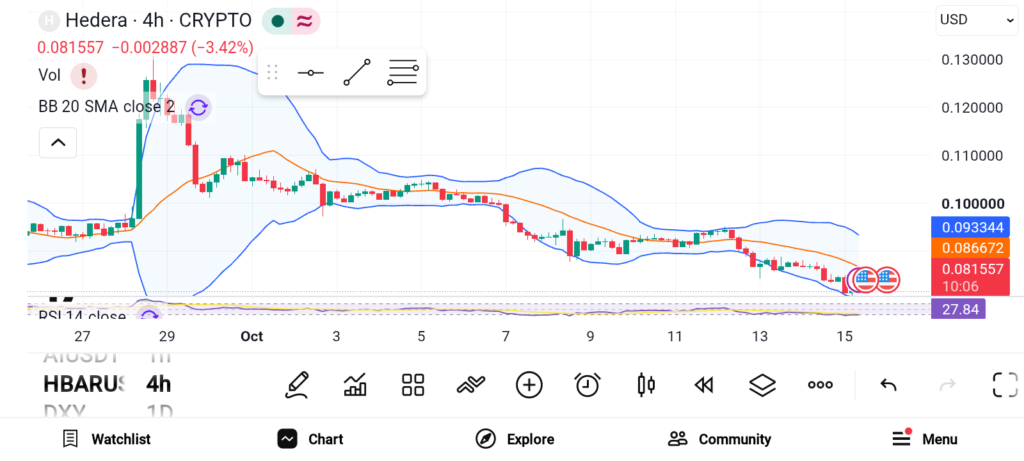Viewport: 1024px width, 461px height.
Task: Open the indicators chart icon
Action: [x=355, y=385]
